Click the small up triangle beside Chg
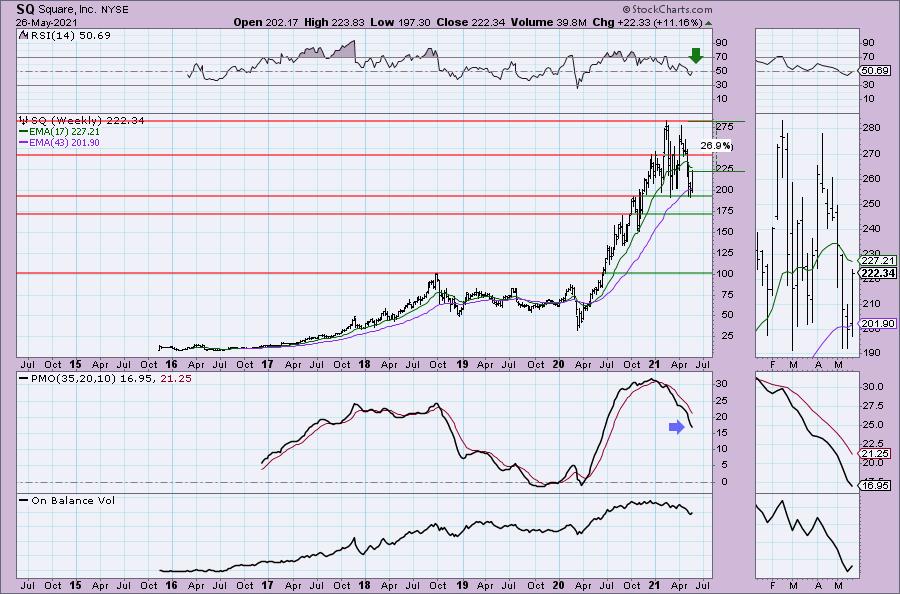 coord(708,24)
